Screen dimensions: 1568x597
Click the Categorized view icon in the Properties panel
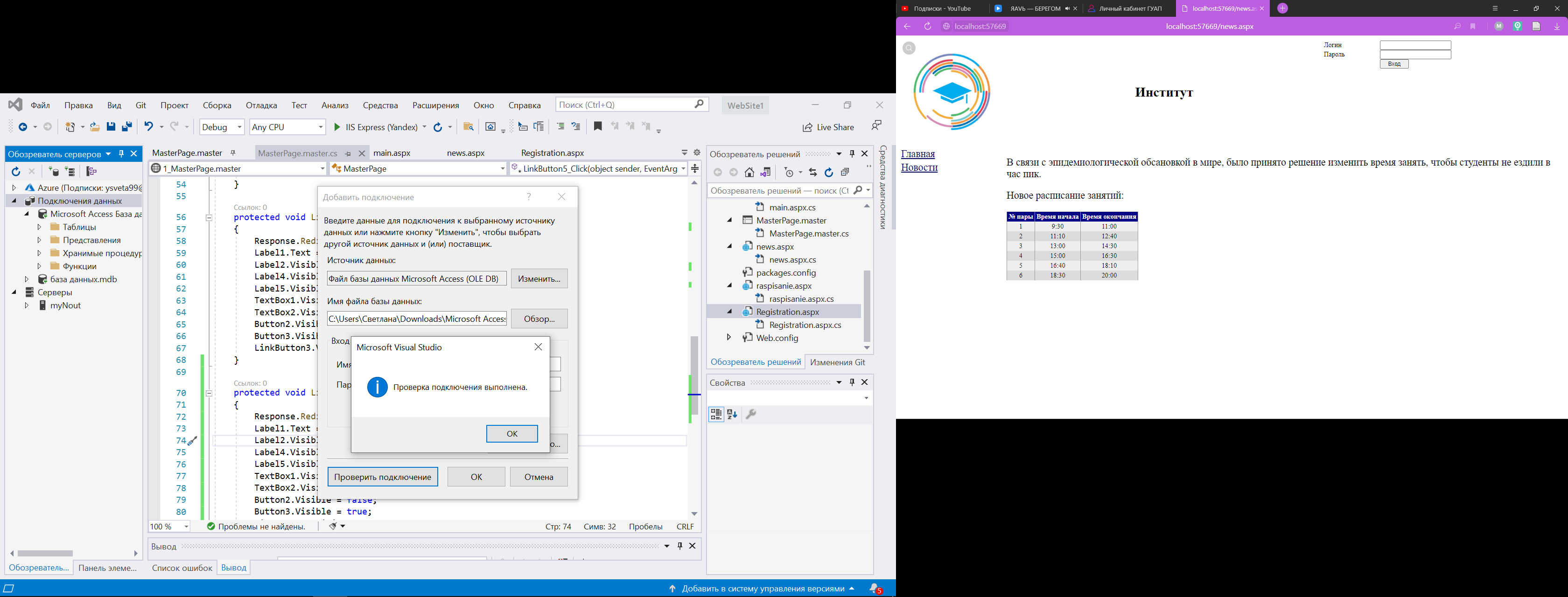pyautogui.click(x=716, y=415)
